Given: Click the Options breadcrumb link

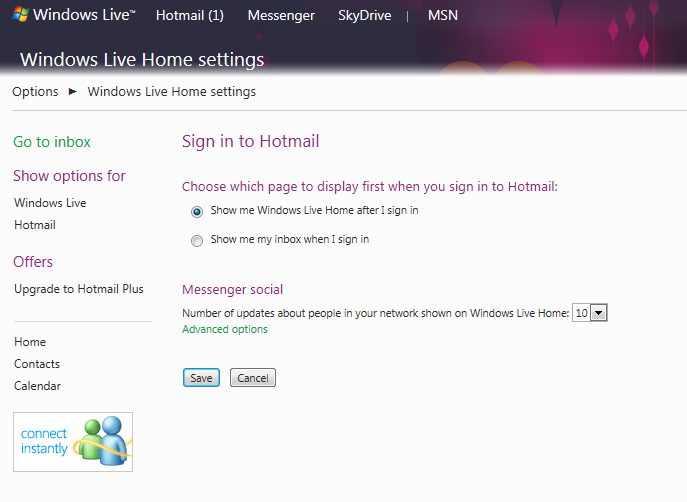Looking at the screenshot, I should (35, 92).
